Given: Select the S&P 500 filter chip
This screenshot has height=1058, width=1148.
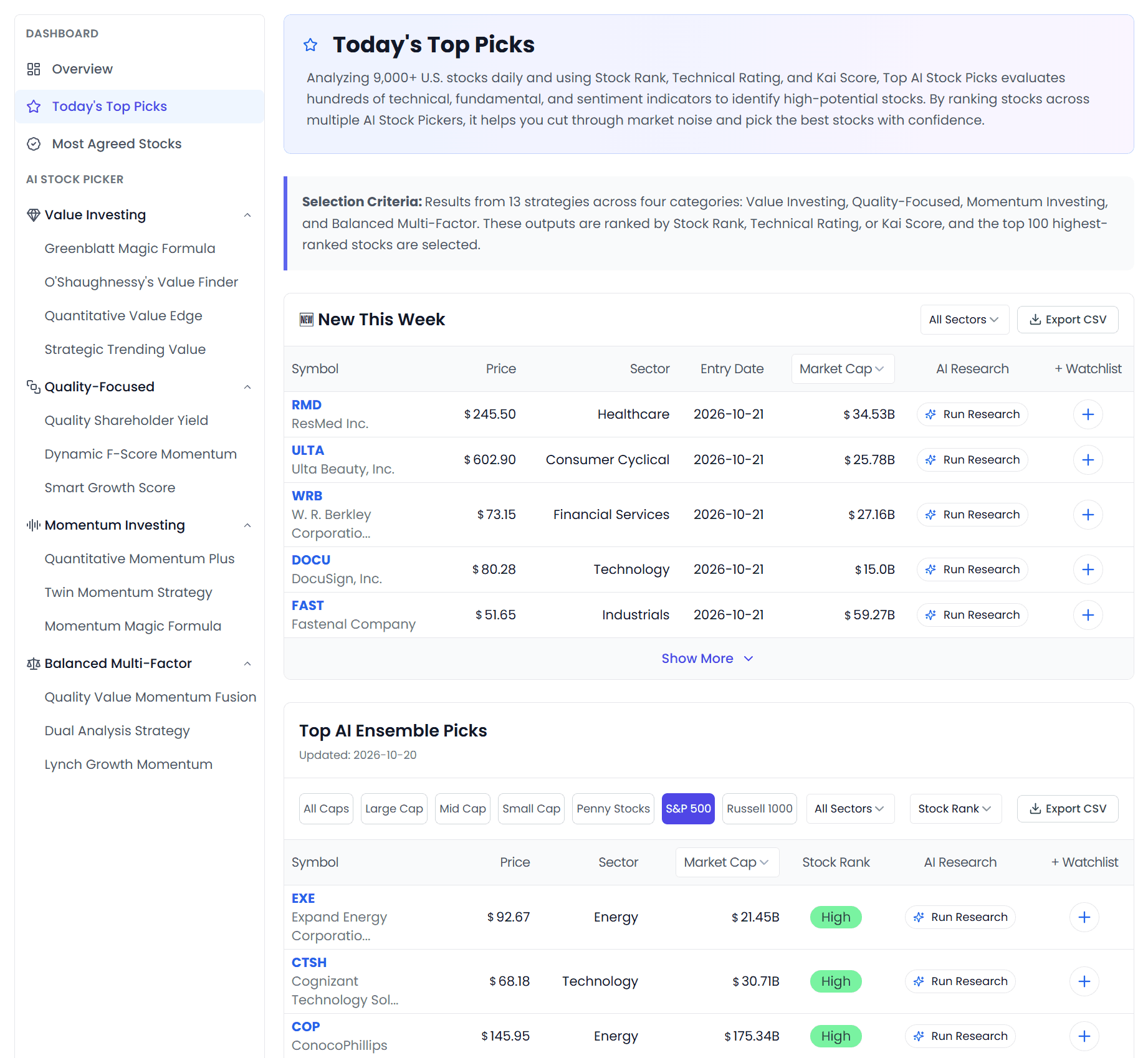Looking at the screenshot, I should [688, 809].
